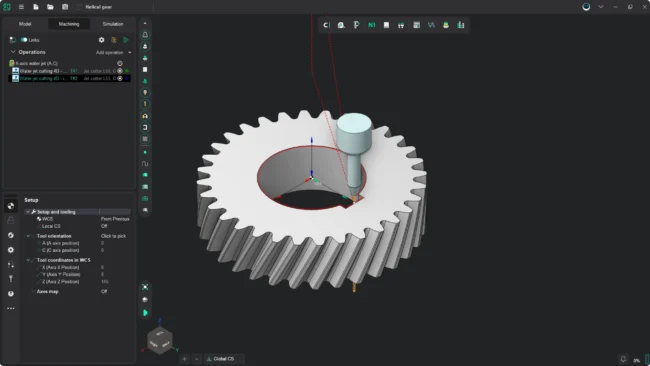Open the gear settings icon beside Links
This screenshot has height=366, width=650.
(102, 40)
